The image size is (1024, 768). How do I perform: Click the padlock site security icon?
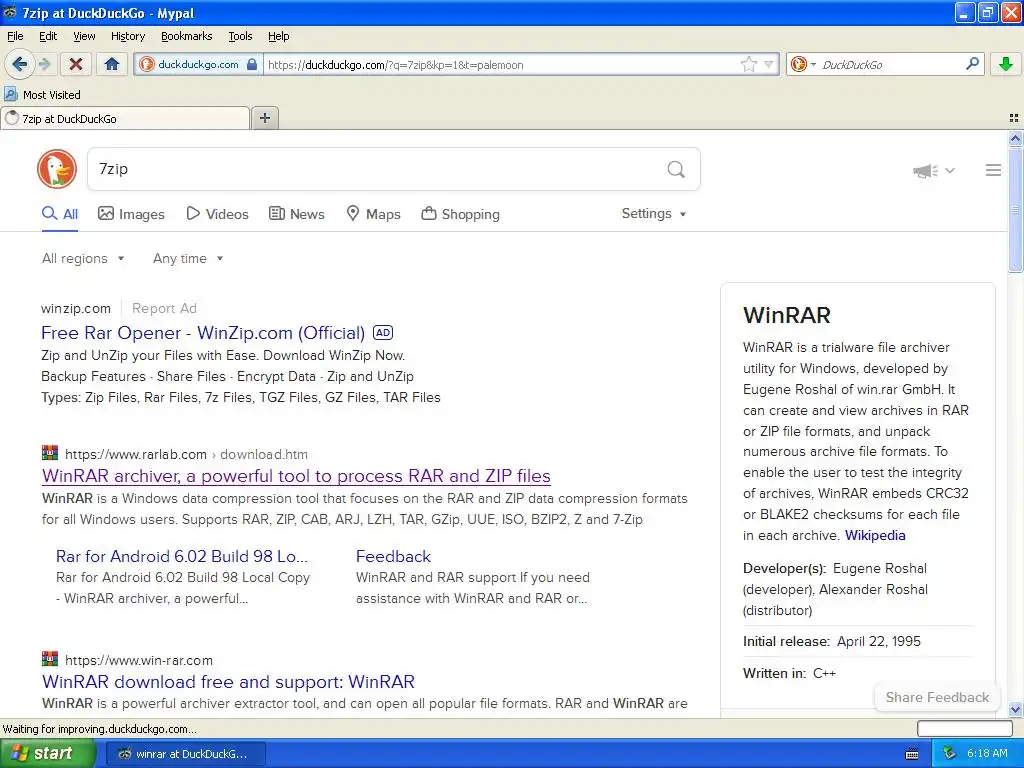coord(251,64)
